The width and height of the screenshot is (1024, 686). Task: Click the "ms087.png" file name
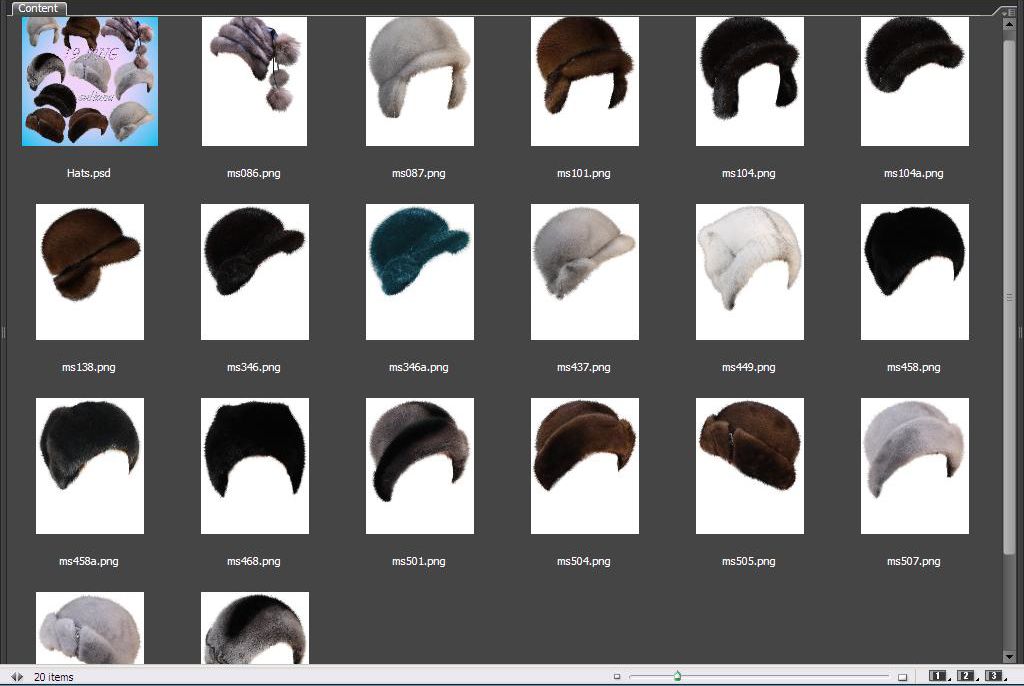pyautogui.click(x=419, y=173)
